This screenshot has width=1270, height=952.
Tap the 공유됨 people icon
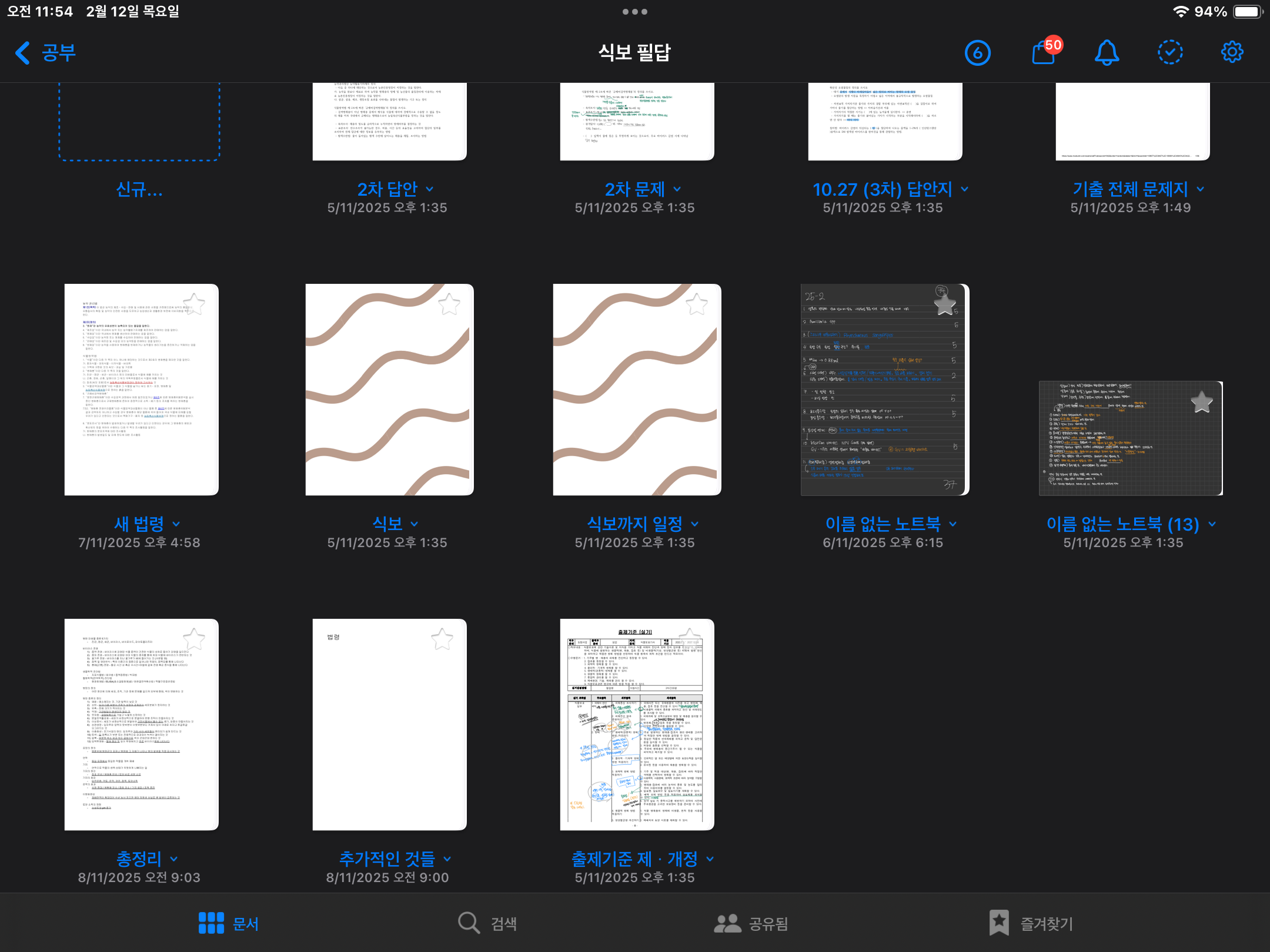click(727, 923)
